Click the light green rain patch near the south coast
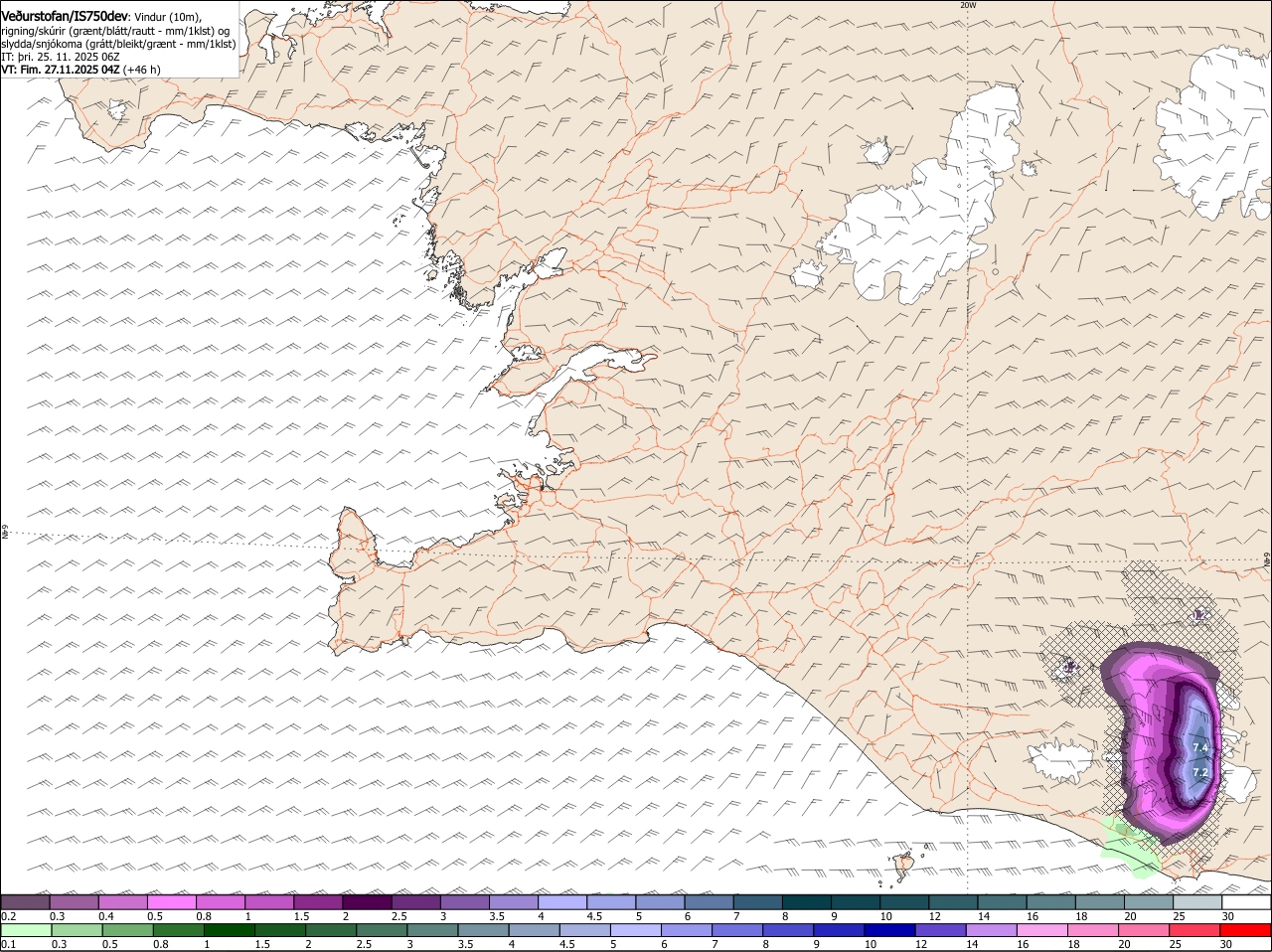The image size is (1272, 952). [1129, 852]
